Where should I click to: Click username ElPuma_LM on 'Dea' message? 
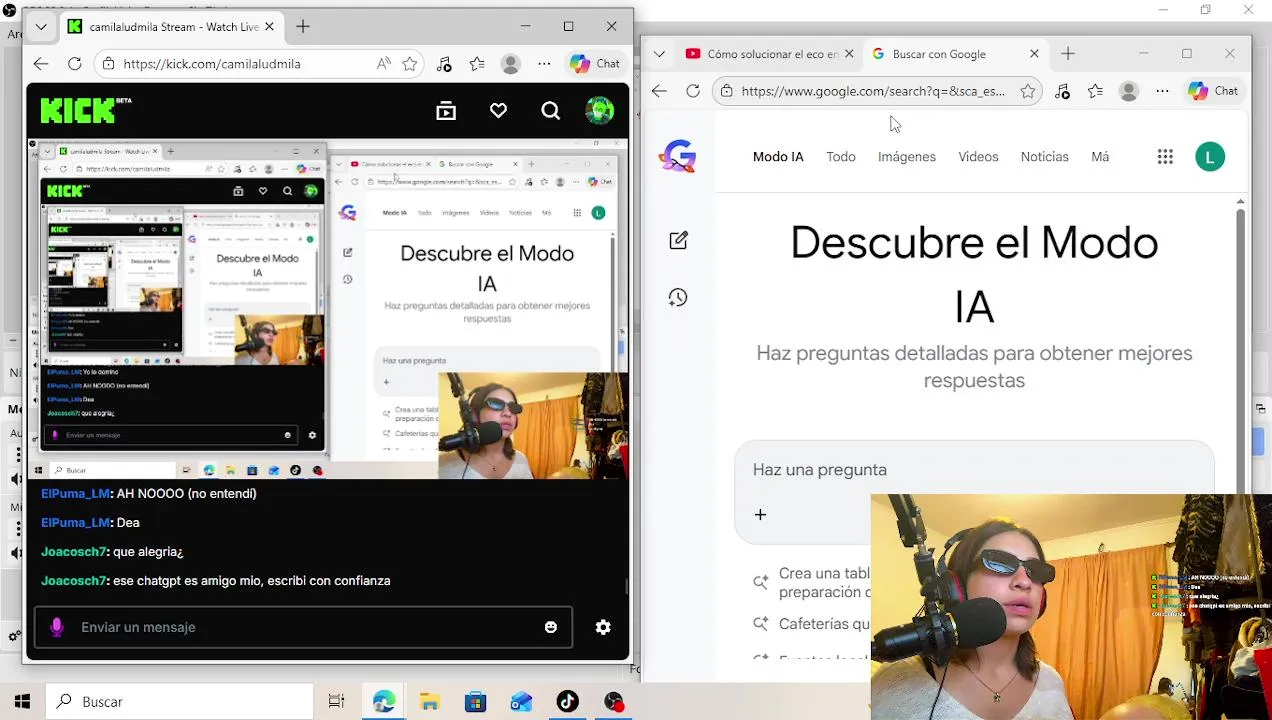[75, 523]
